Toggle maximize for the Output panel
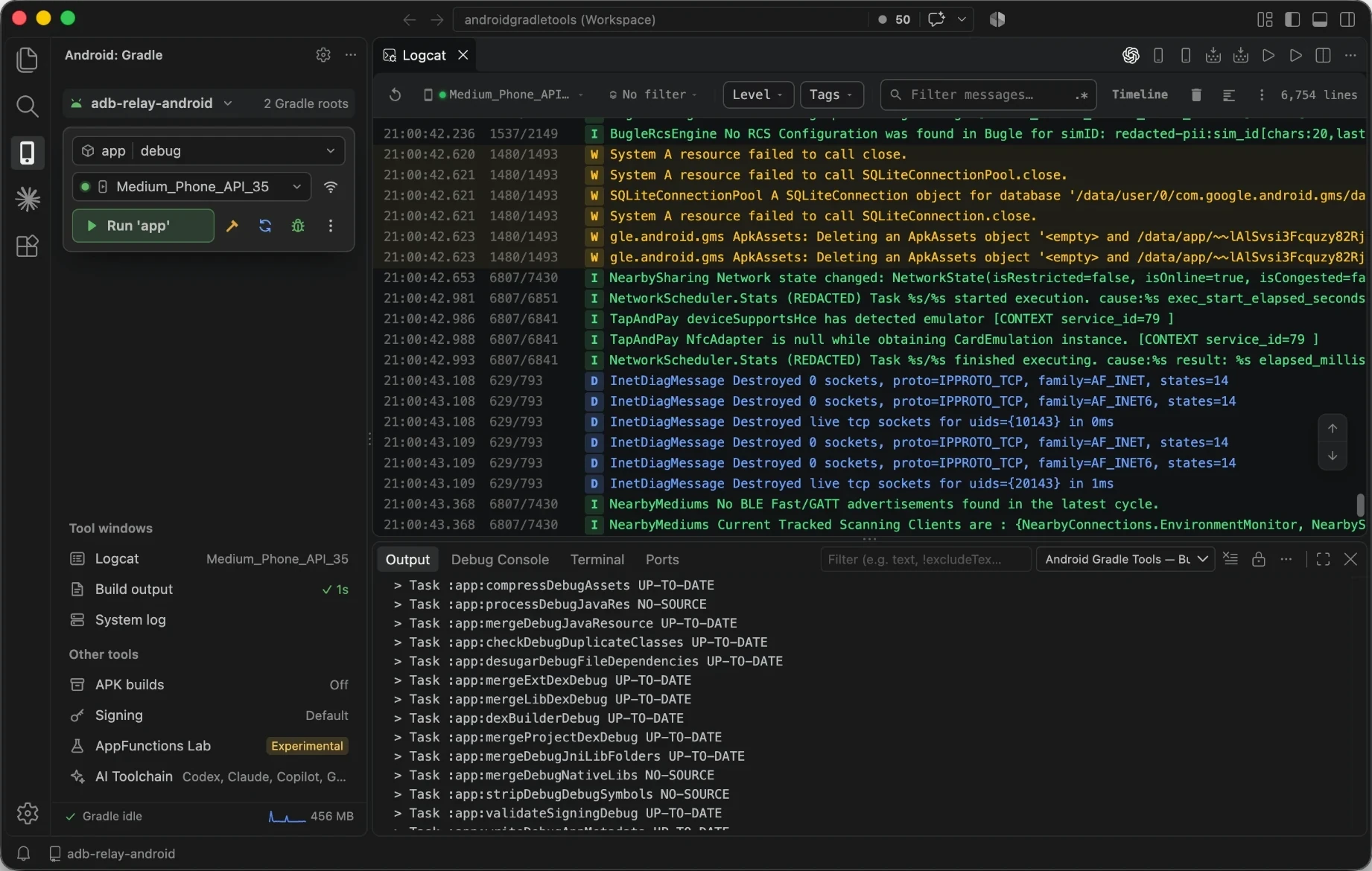 point(1323,559)
